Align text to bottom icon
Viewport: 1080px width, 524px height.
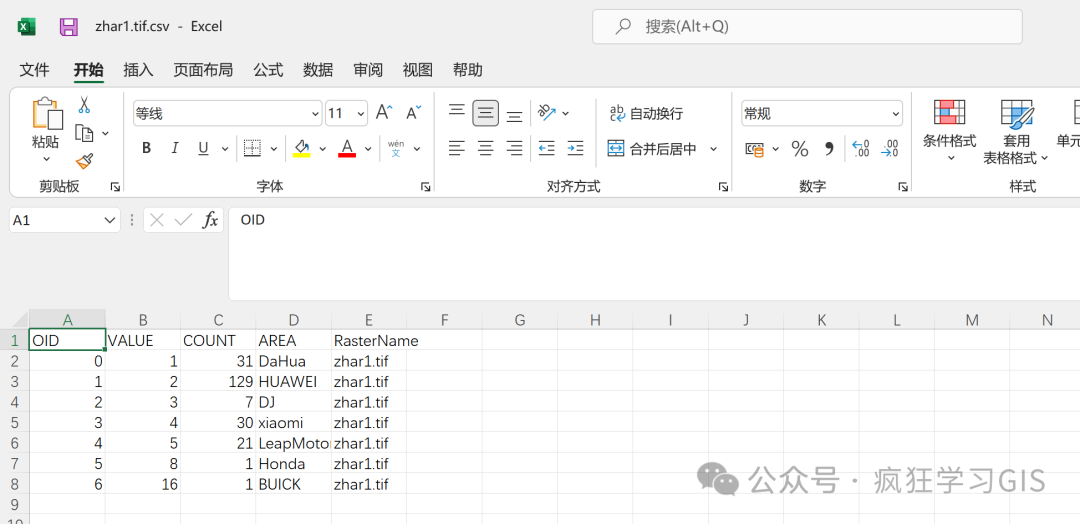(x=514, y=116)
